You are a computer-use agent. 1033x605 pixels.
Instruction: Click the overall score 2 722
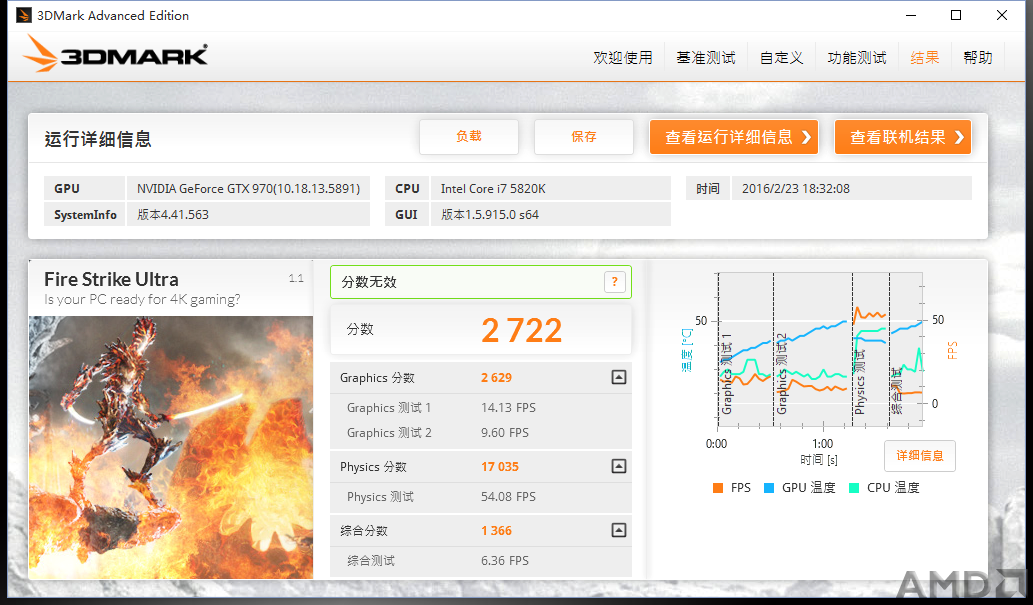click(x=522, y=330)
